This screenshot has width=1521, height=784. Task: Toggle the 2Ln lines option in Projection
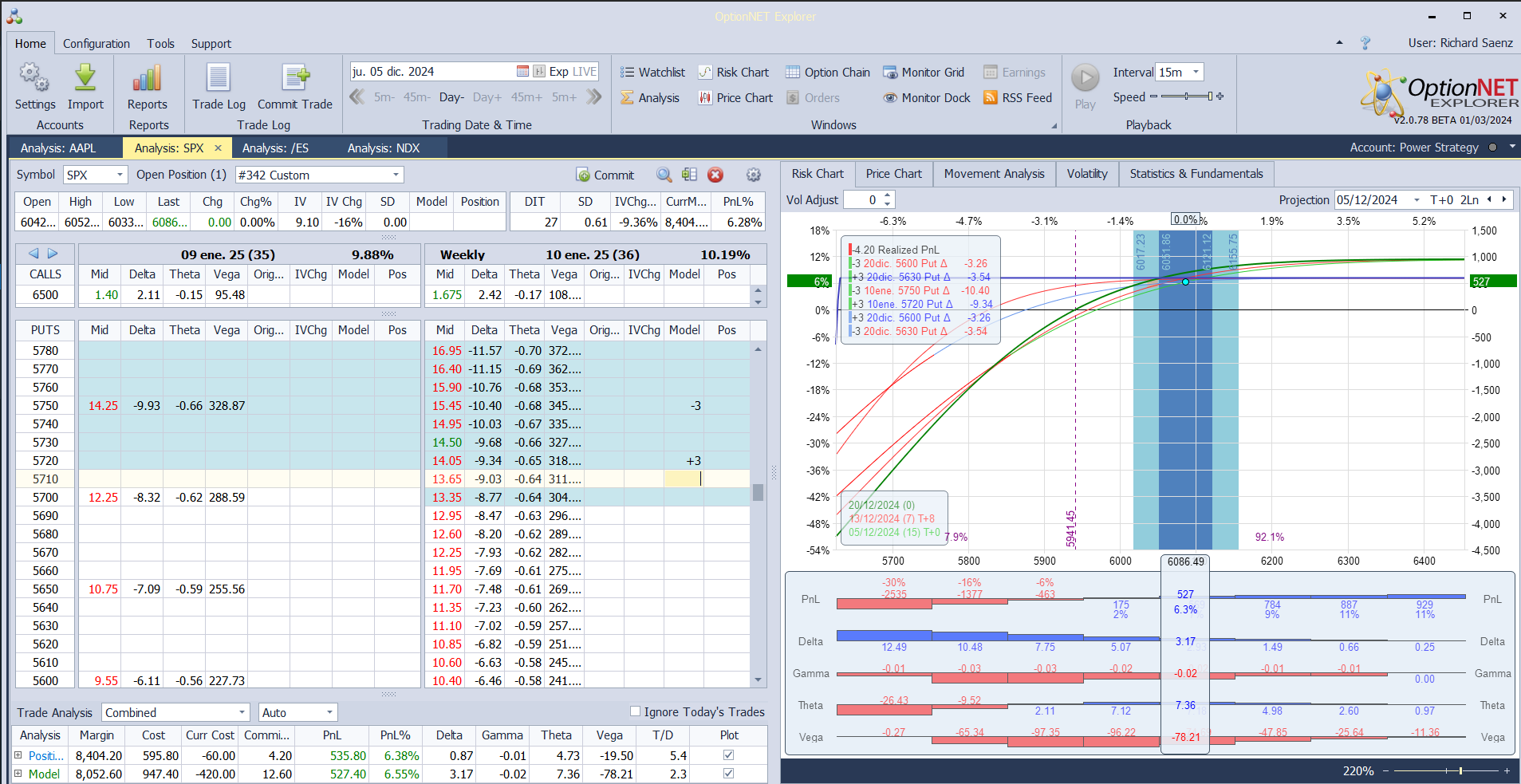[1470, 200]
